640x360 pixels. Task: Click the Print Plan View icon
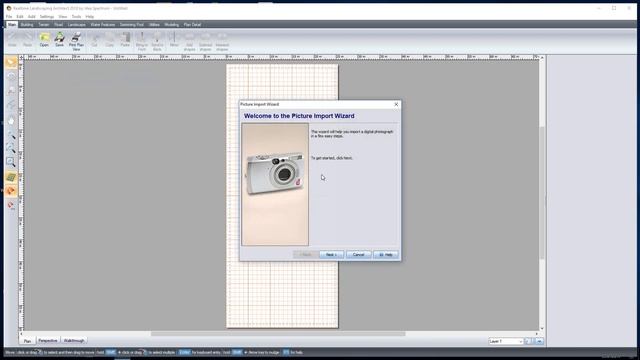76,42
